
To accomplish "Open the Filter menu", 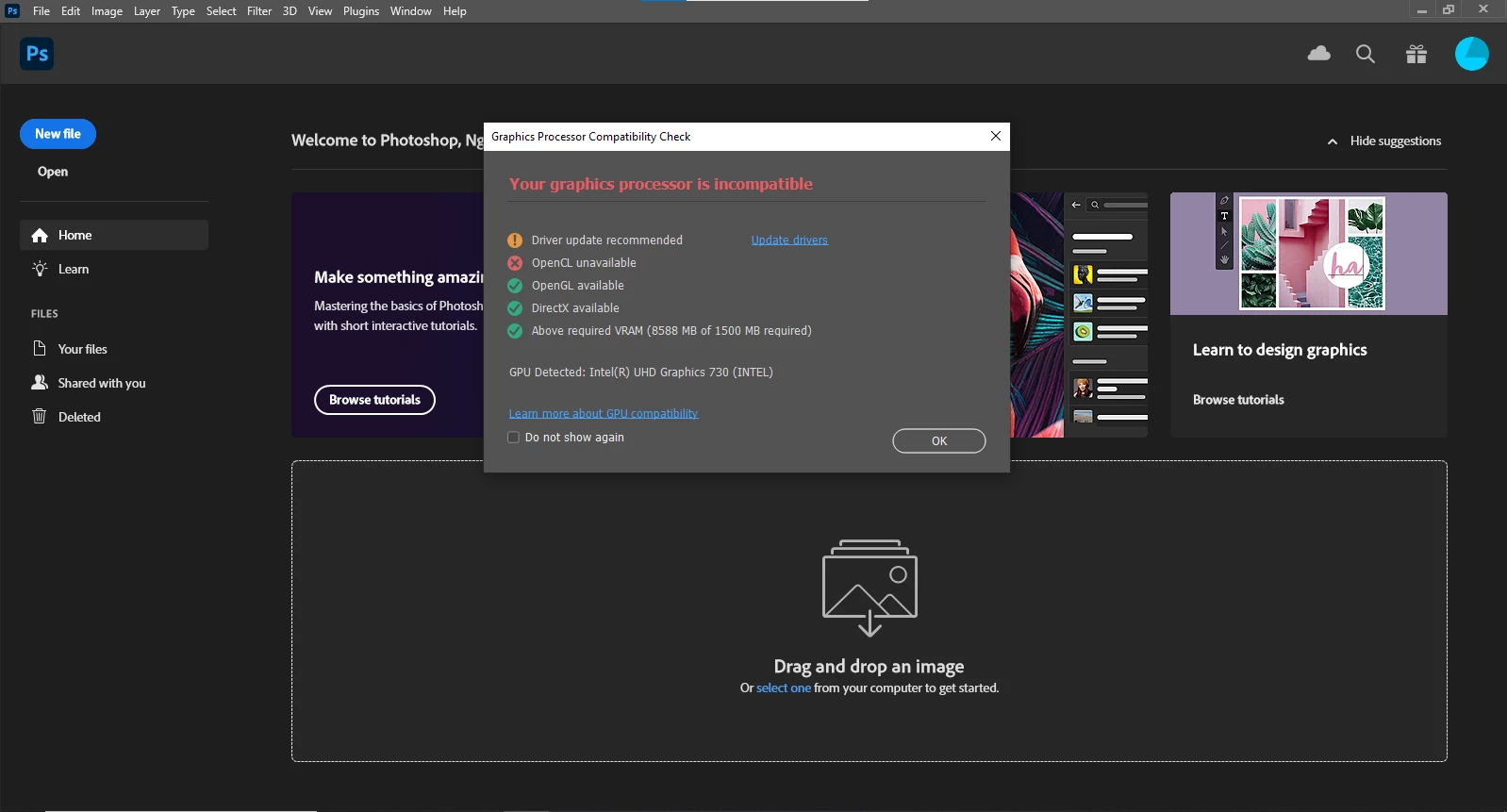I will pos(259,11).
